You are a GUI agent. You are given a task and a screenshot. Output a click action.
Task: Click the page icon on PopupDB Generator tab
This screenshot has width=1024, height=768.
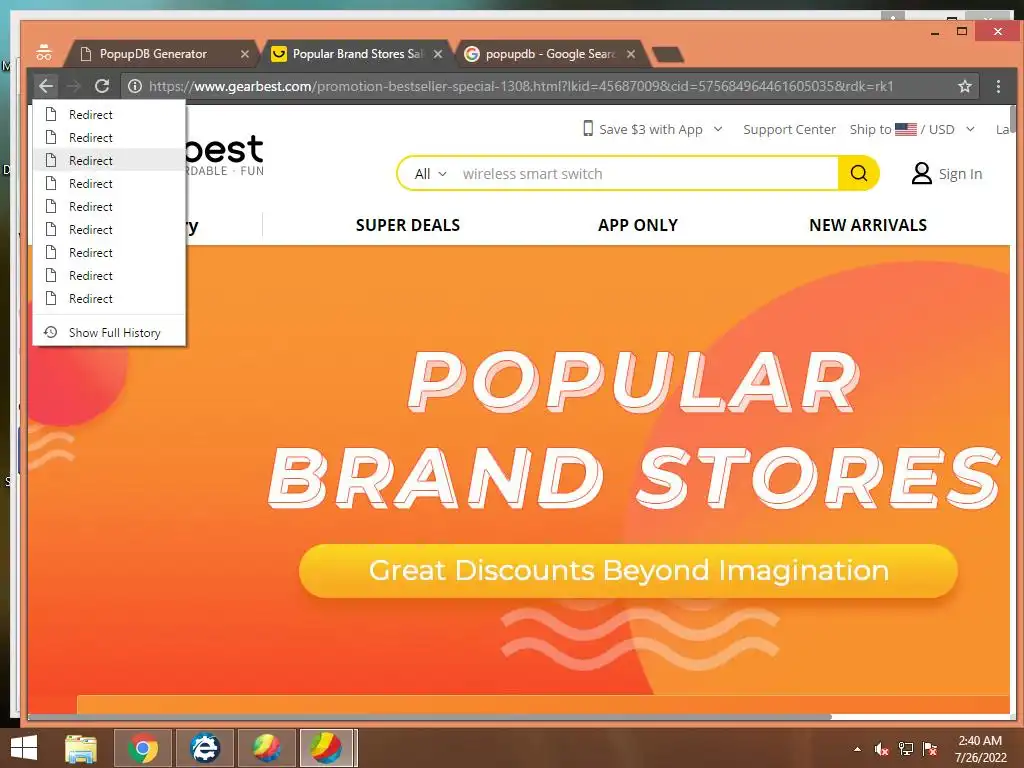(85, 54)
